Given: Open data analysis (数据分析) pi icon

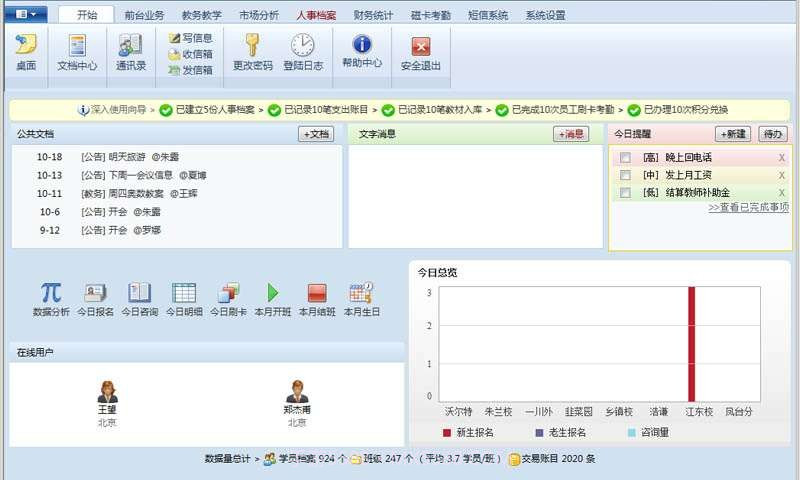Looking at the screenshot, I should [x=51, y=293].
